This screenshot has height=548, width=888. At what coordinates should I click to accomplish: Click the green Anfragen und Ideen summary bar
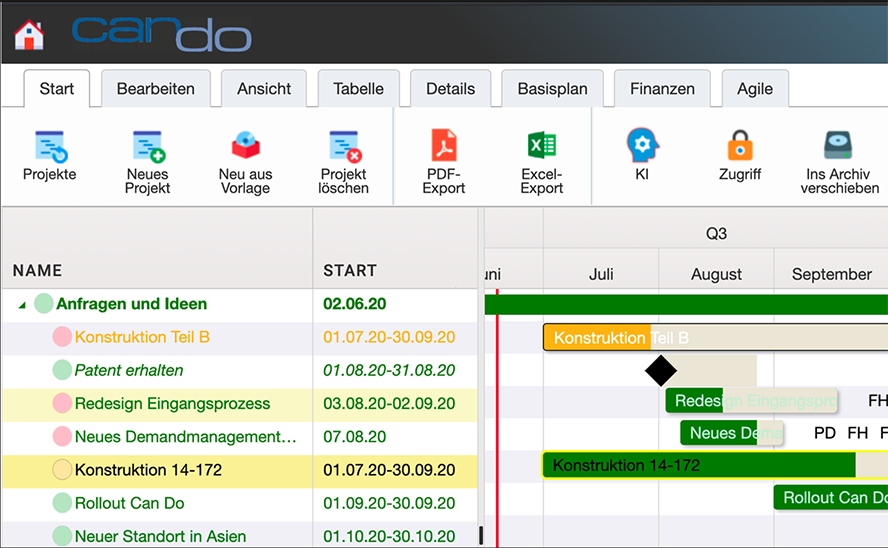[686, 305]
